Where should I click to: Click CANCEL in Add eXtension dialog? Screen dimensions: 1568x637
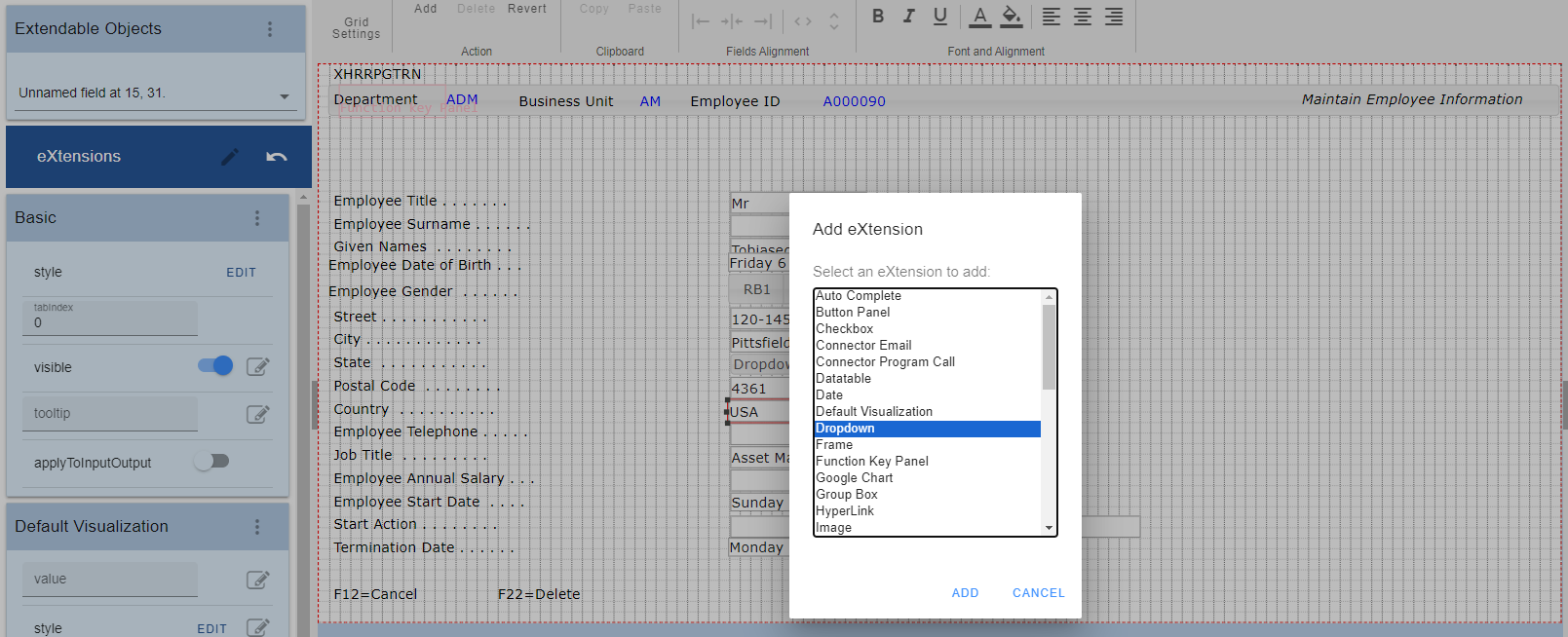coord(1038,593)
